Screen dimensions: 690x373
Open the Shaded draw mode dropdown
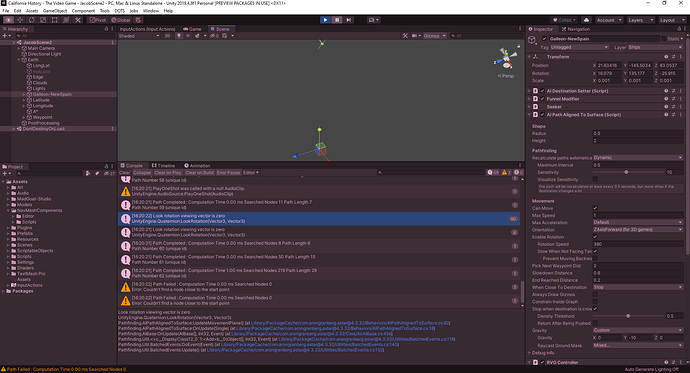[x=139, y=36]
